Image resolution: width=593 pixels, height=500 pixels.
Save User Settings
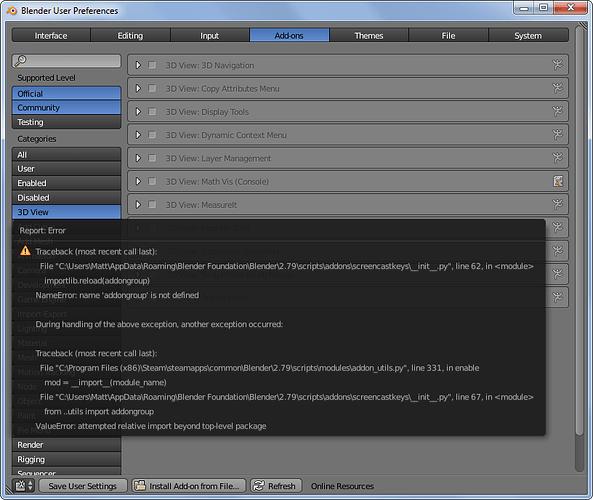[82, 486]
